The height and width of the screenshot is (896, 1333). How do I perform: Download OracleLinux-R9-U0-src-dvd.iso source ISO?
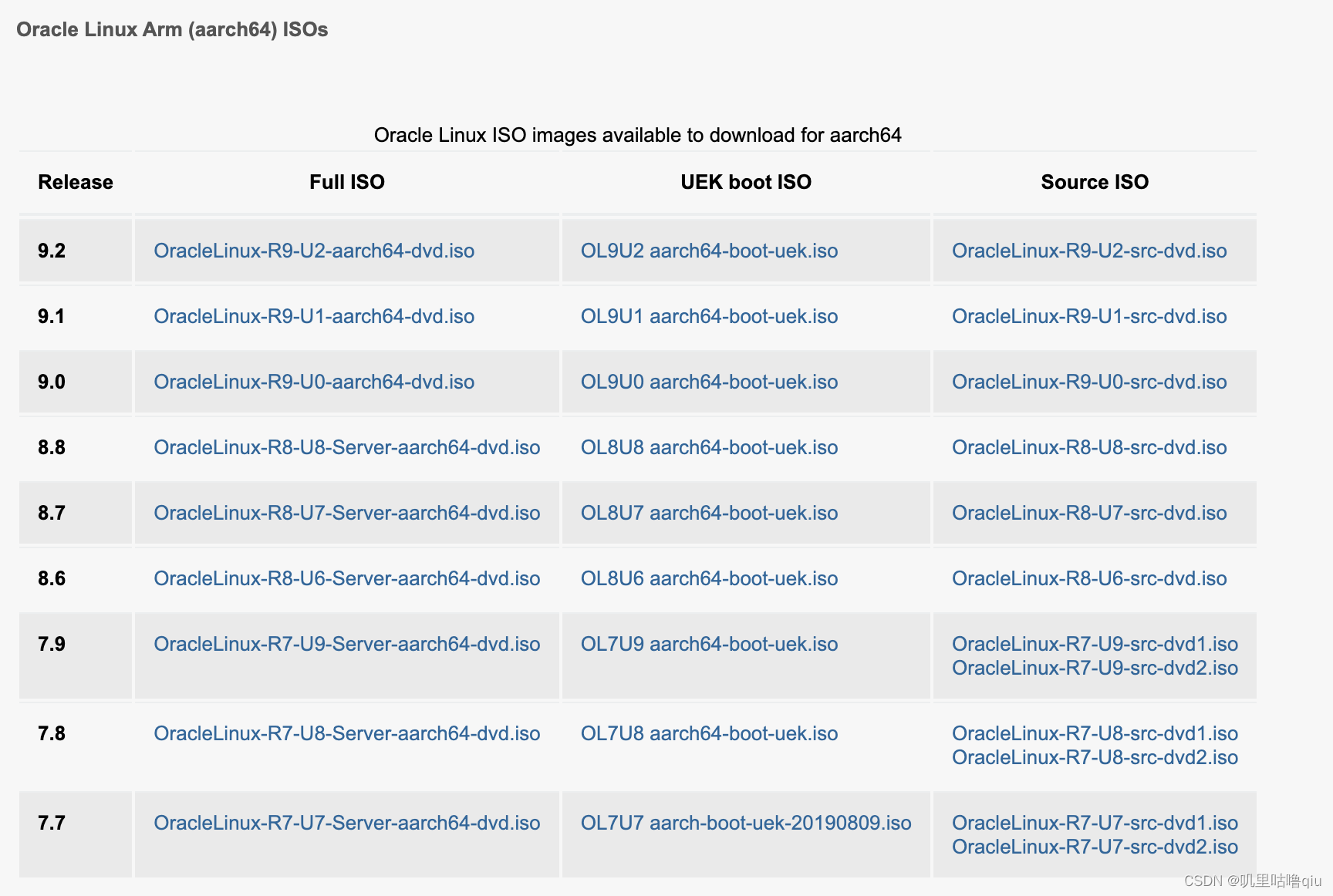[x=1089, y=382]
